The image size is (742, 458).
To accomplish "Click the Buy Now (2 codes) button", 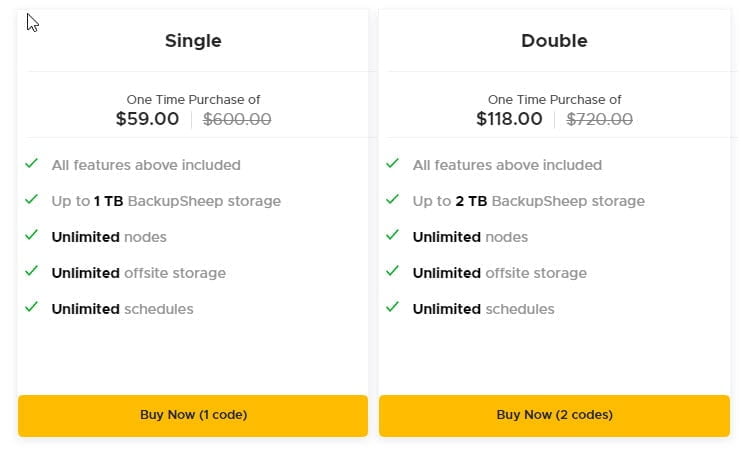I will pos(554,415).
